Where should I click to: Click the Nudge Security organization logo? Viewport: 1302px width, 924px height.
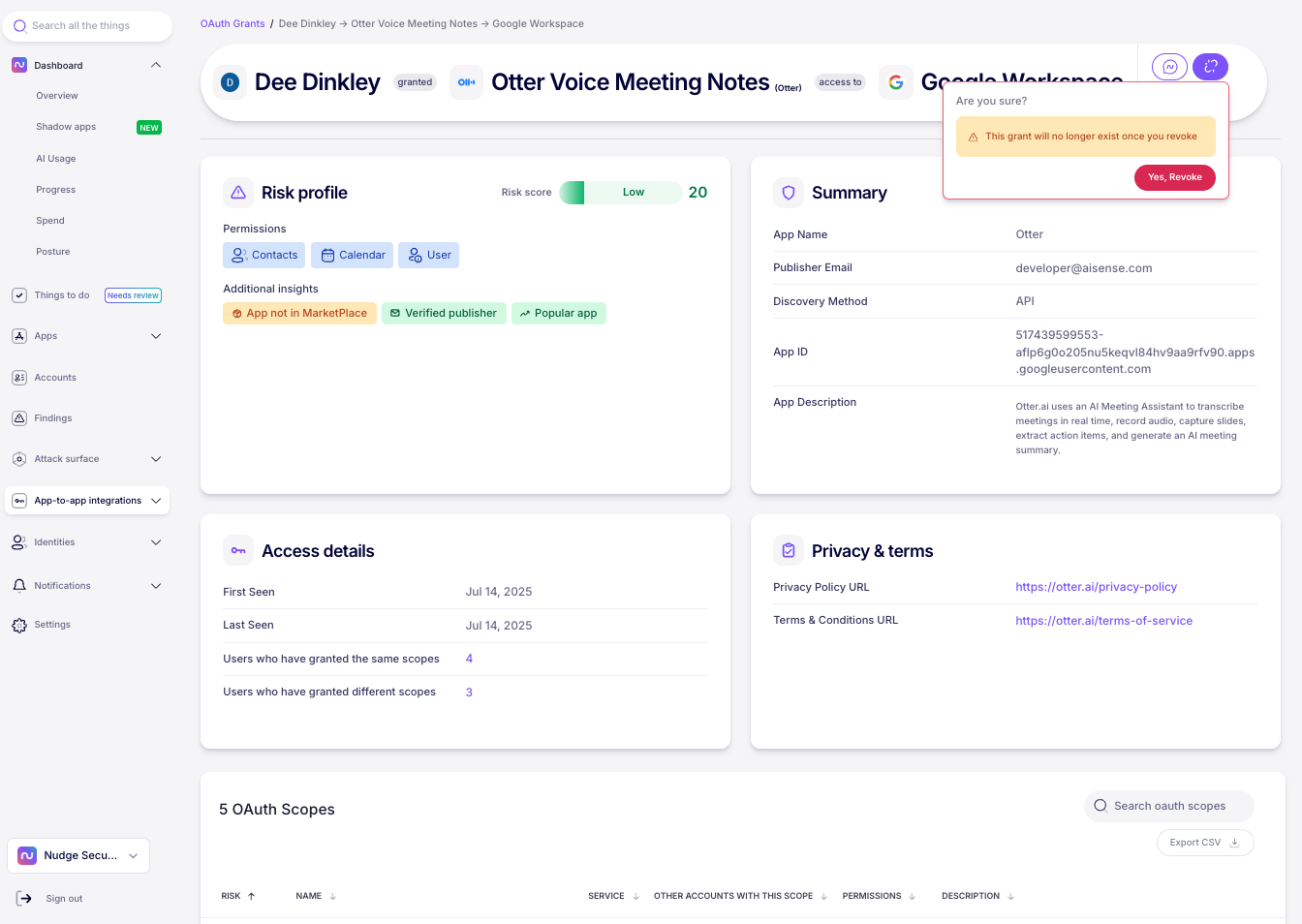[x=27, y=855]
